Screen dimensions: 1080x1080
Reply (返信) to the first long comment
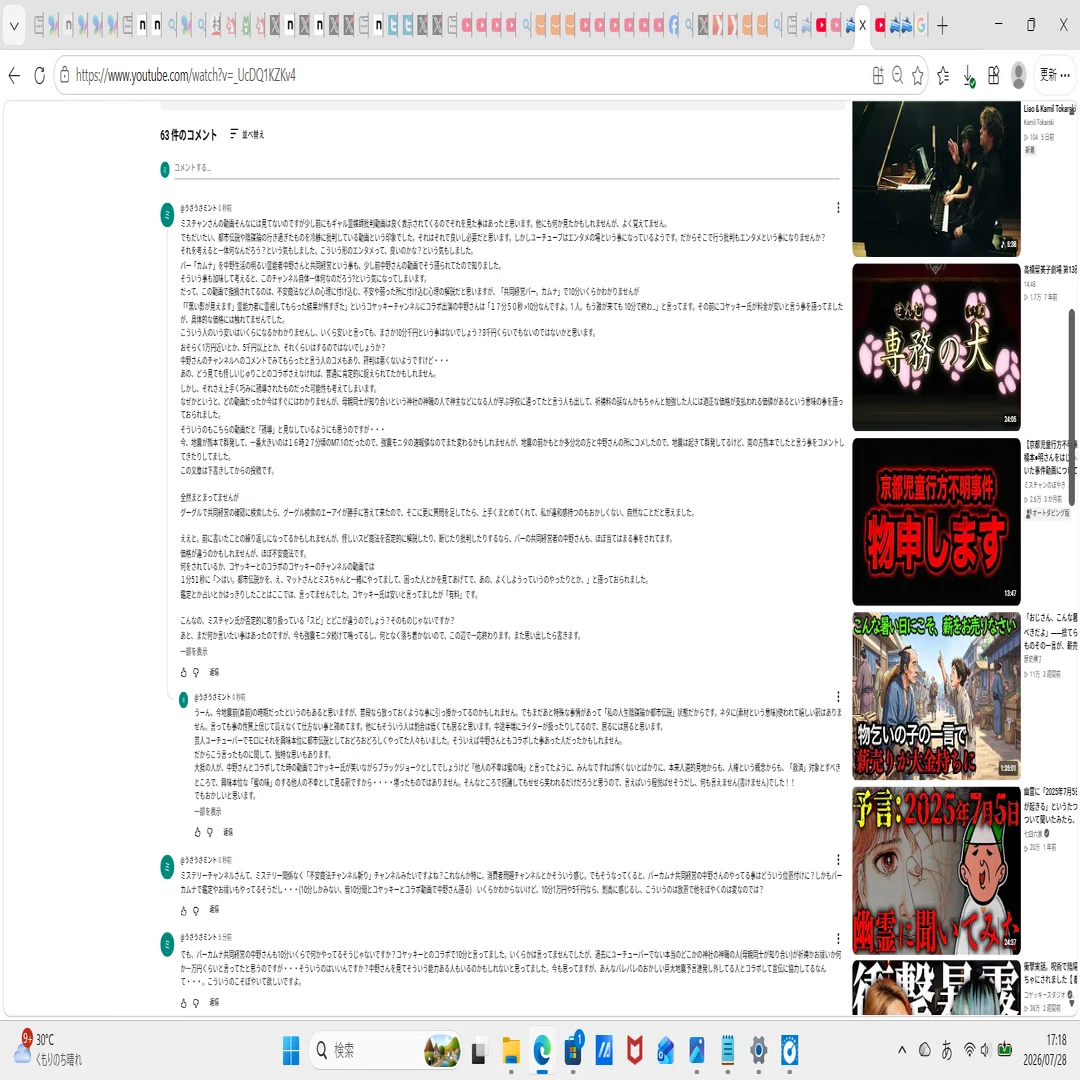[214, 672]
